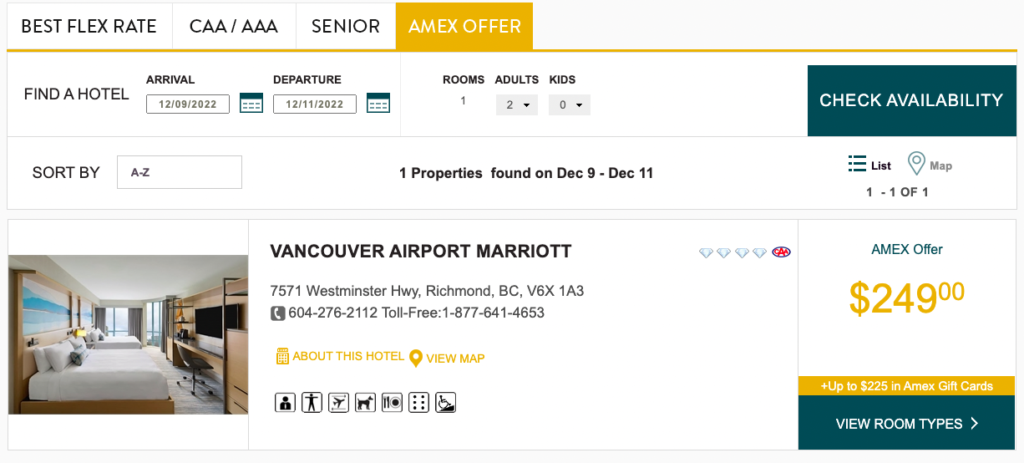Click the View Room Types button
1024x463 pixels.
pos(906,424)
